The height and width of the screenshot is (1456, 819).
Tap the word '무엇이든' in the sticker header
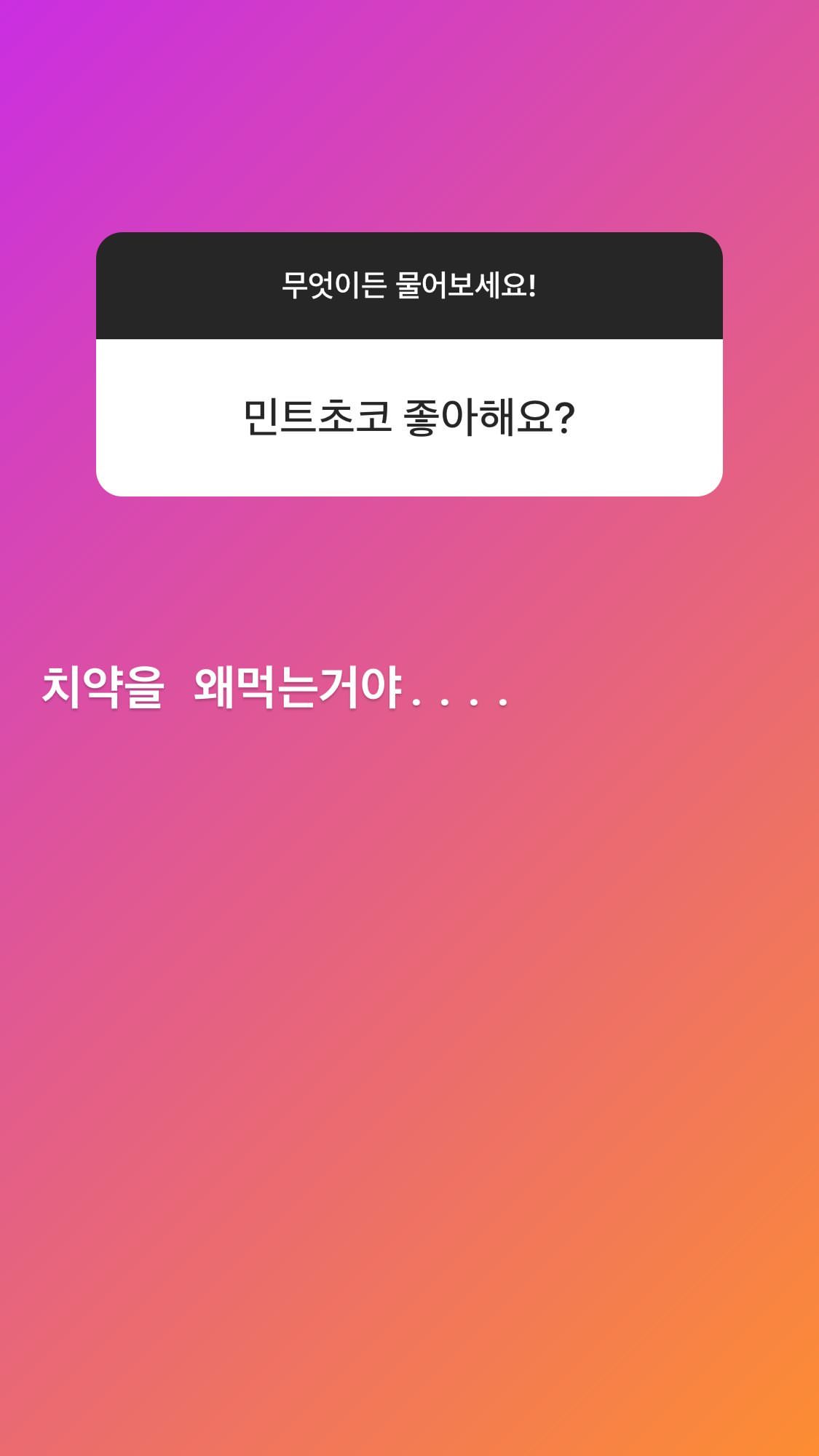333,285
